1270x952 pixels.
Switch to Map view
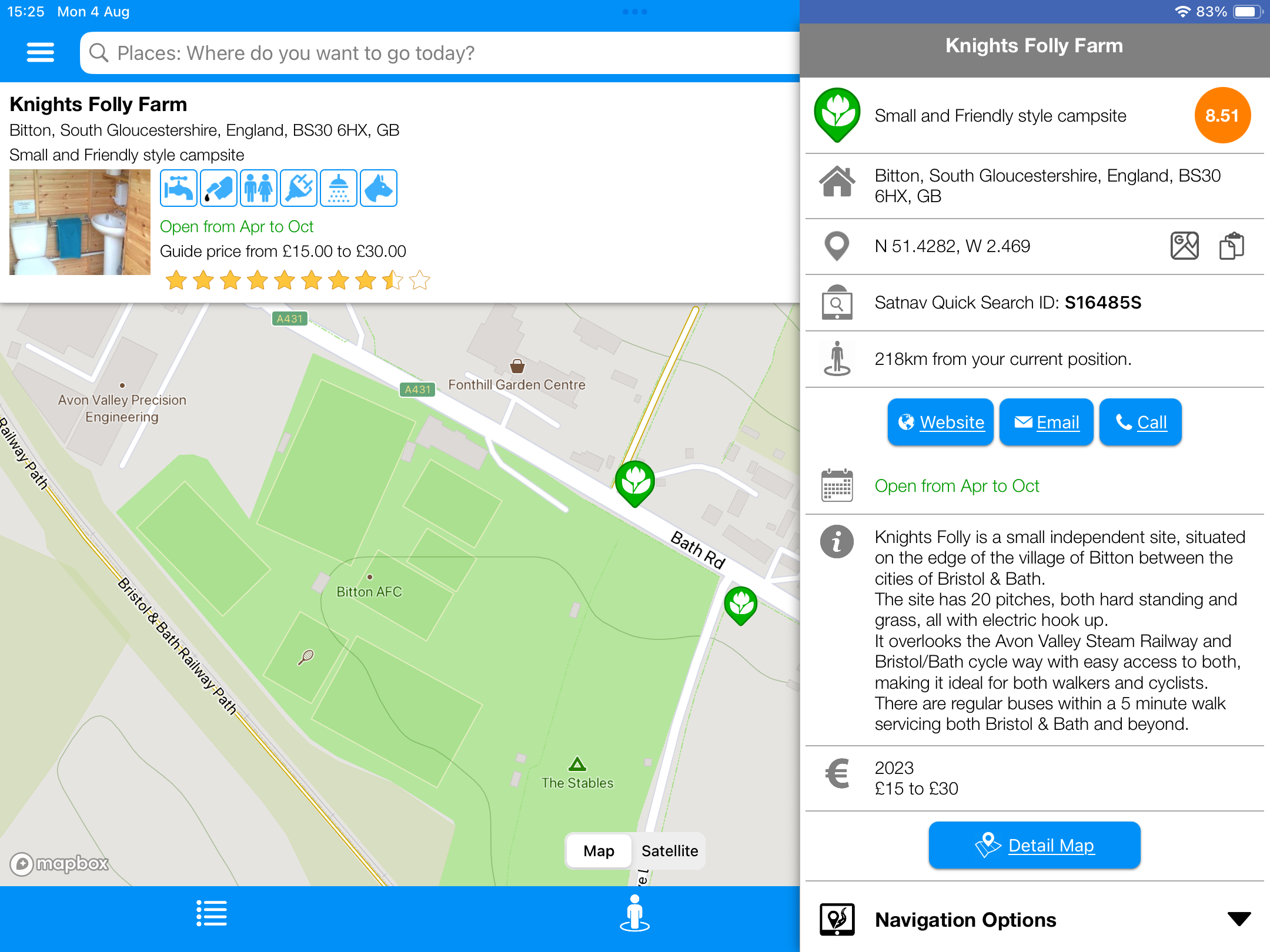tap(599, 851)
